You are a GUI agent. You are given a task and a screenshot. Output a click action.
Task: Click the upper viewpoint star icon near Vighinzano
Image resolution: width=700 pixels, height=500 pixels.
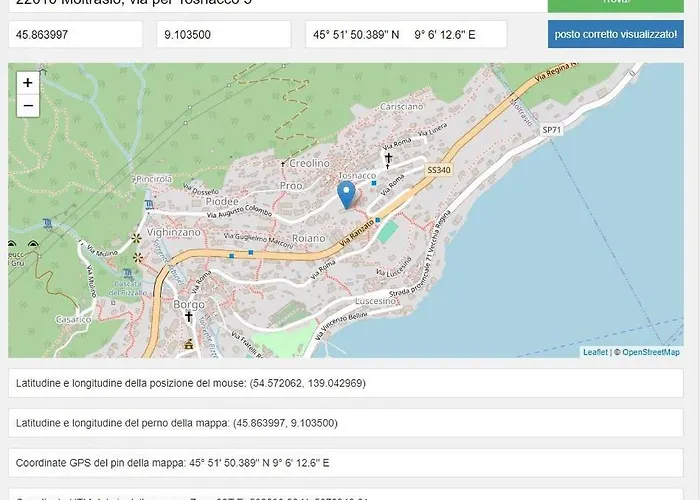(137, 238)
